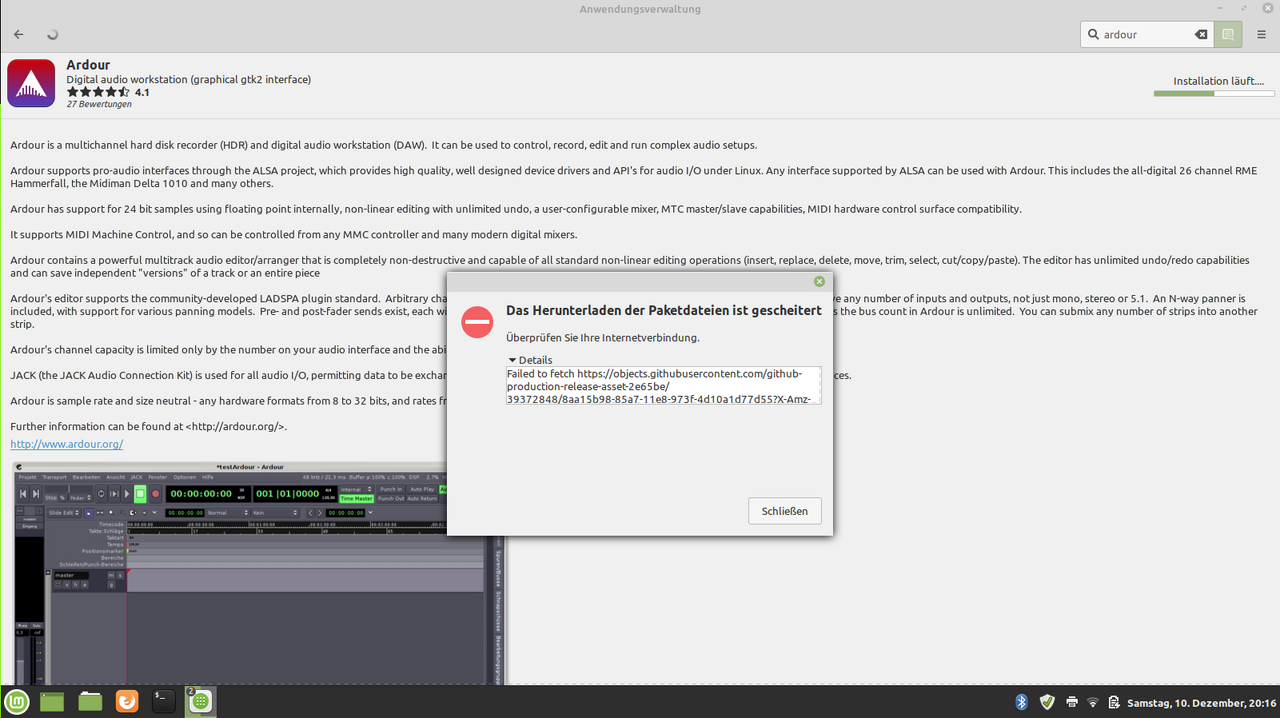Launch Firefox from the panel
1280x718 pixels.
(127, 702)
